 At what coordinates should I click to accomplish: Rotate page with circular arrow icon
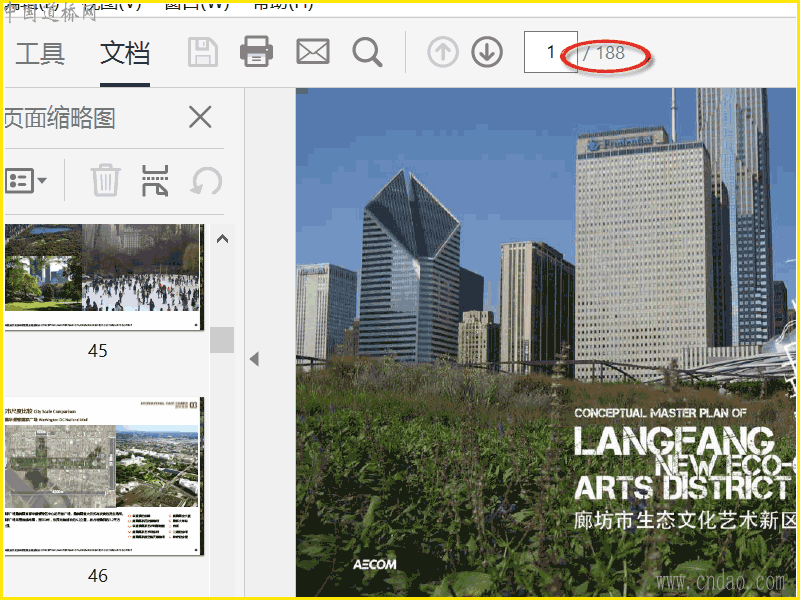tap(206, 181)
